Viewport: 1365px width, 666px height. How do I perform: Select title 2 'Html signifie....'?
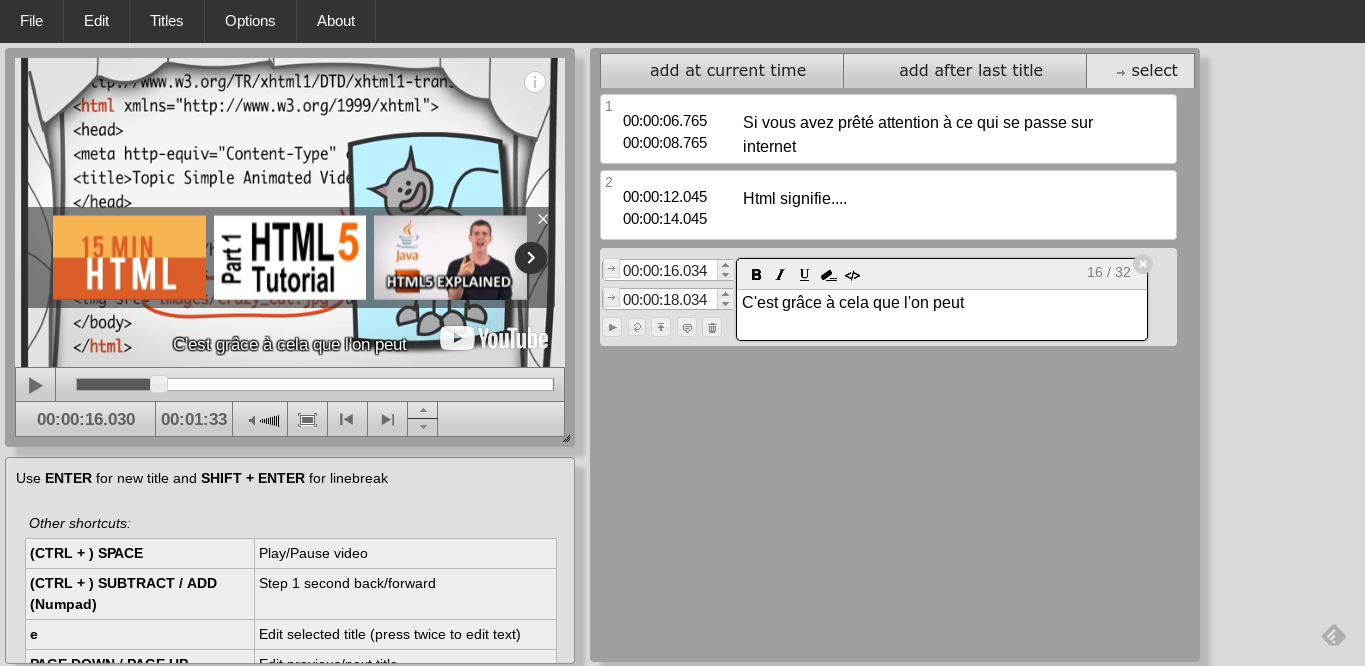point(888,205)
